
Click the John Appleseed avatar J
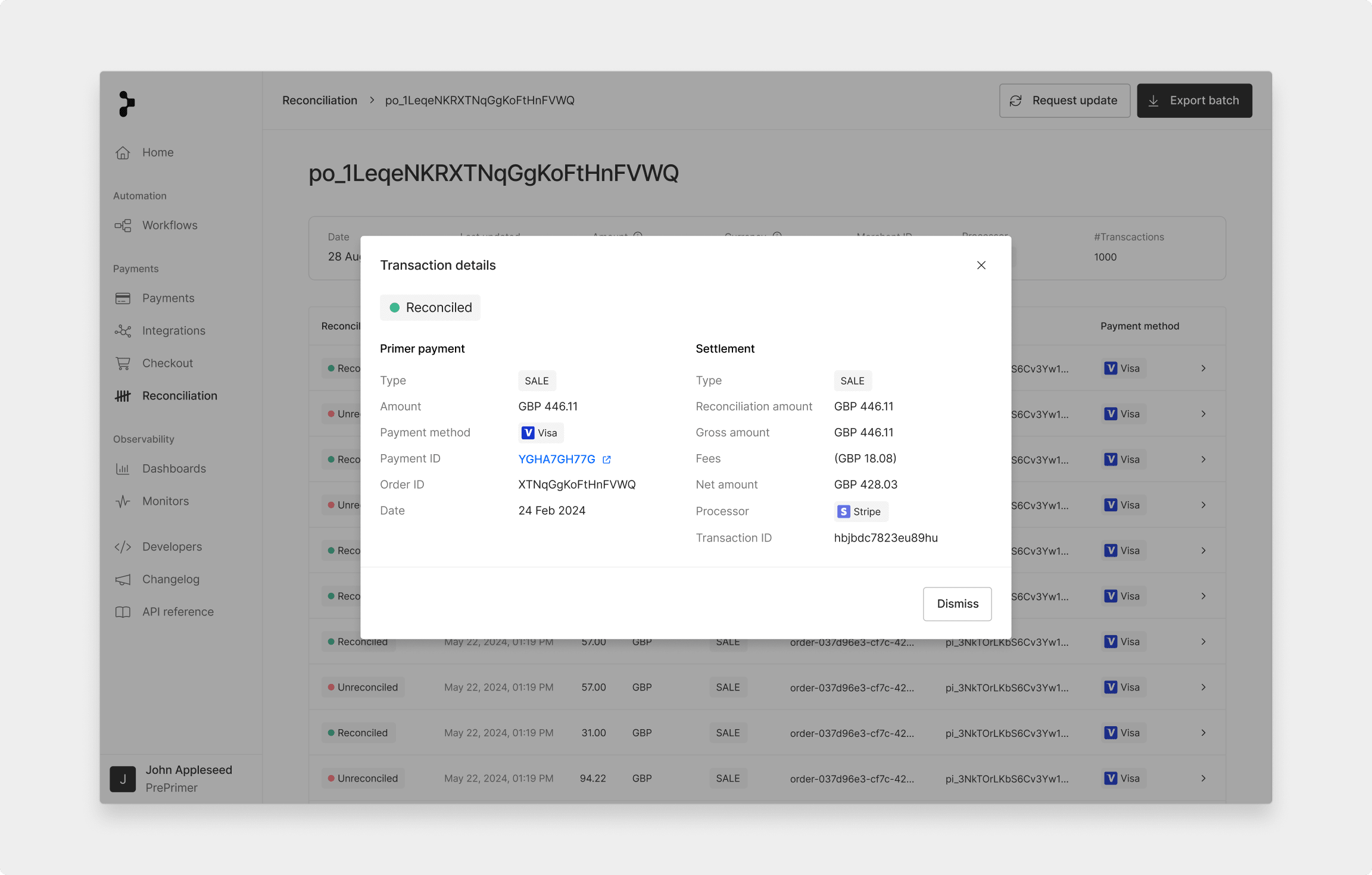(123, 779)
